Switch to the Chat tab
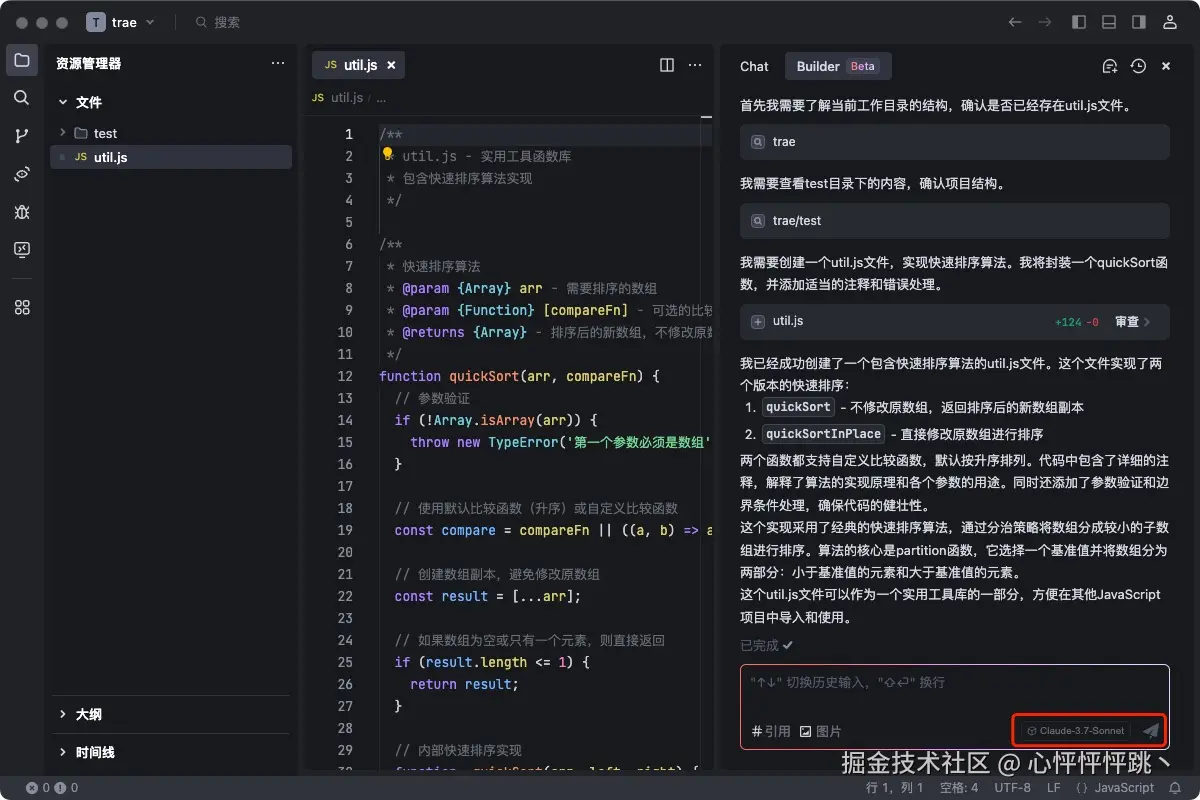This screenshot has width=1200, height=800. [753, 66]
